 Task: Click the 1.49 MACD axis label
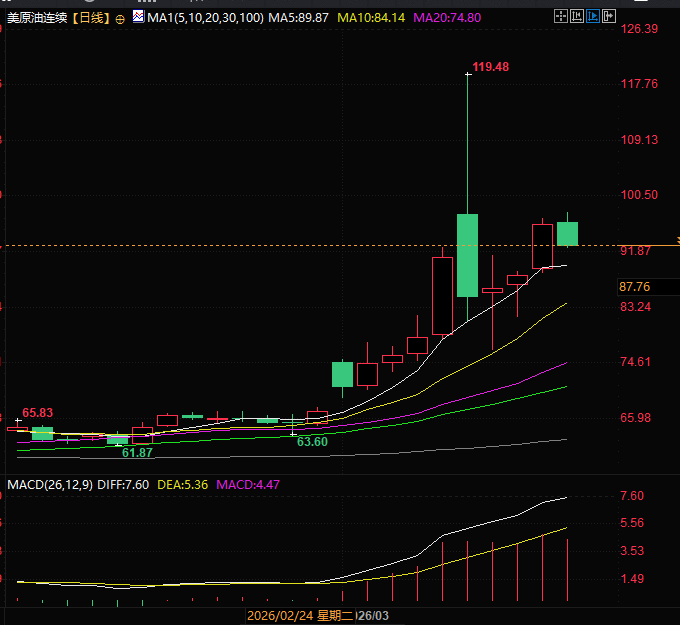click(x=632, y=579)
